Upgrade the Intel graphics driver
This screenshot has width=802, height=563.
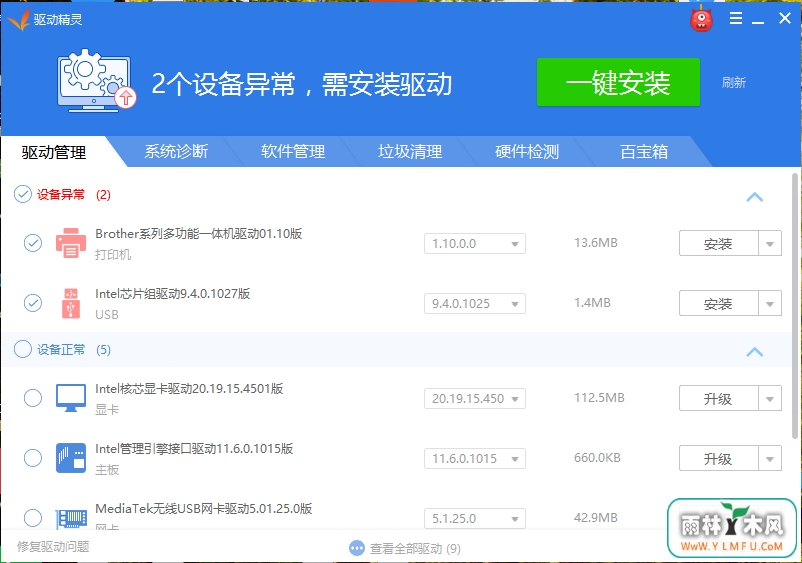tap(718, 398)
